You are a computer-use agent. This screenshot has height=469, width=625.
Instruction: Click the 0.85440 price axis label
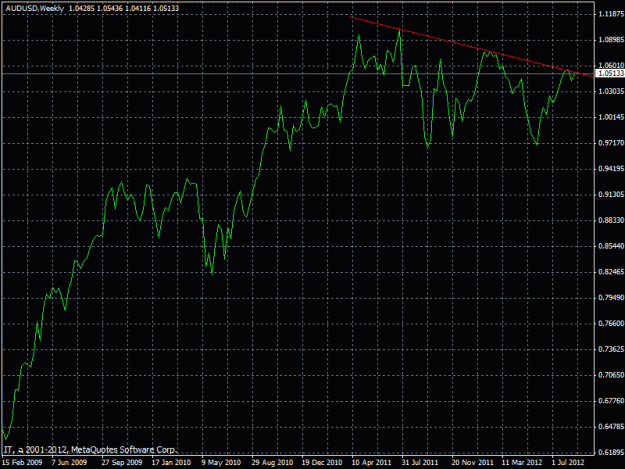pos(611,246)
